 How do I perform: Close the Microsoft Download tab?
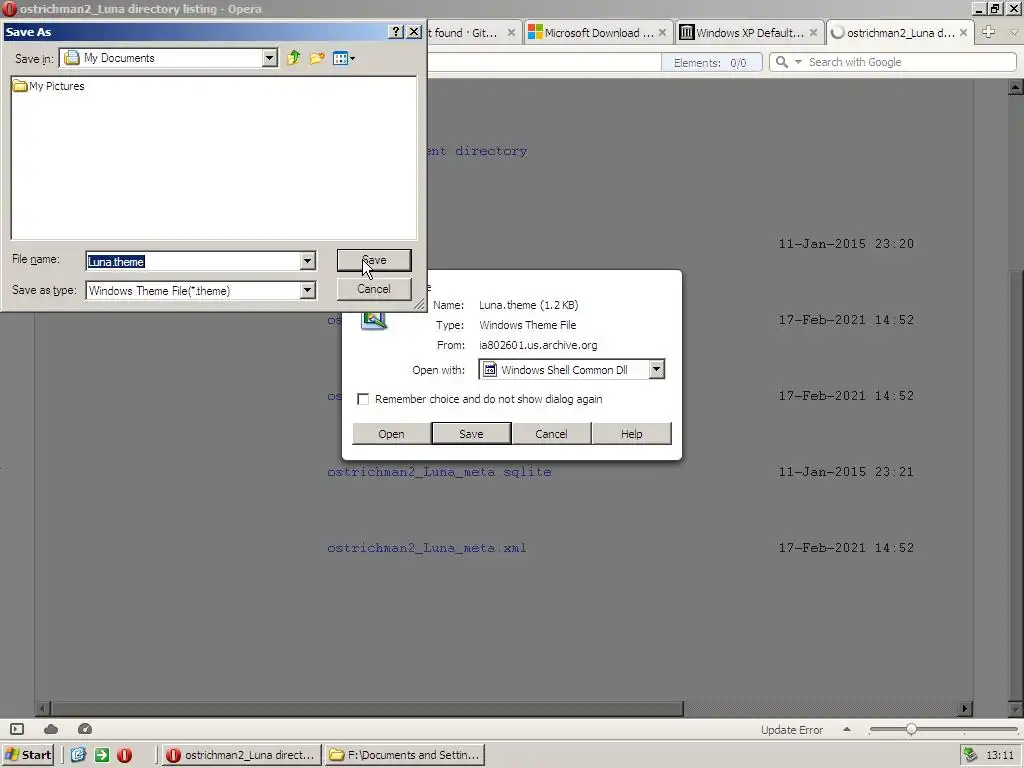point(662,33)
